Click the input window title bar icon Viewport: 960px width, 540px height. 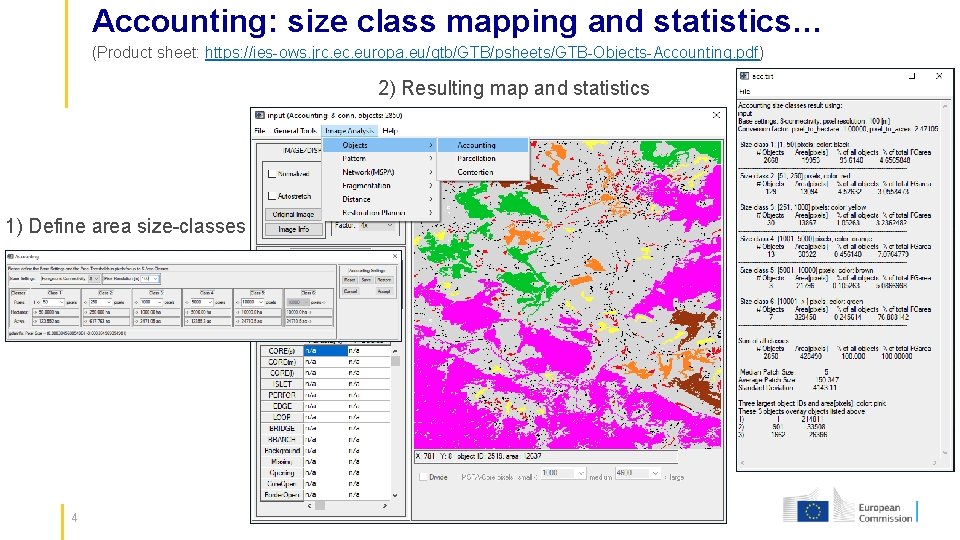(x=260, y=115)
